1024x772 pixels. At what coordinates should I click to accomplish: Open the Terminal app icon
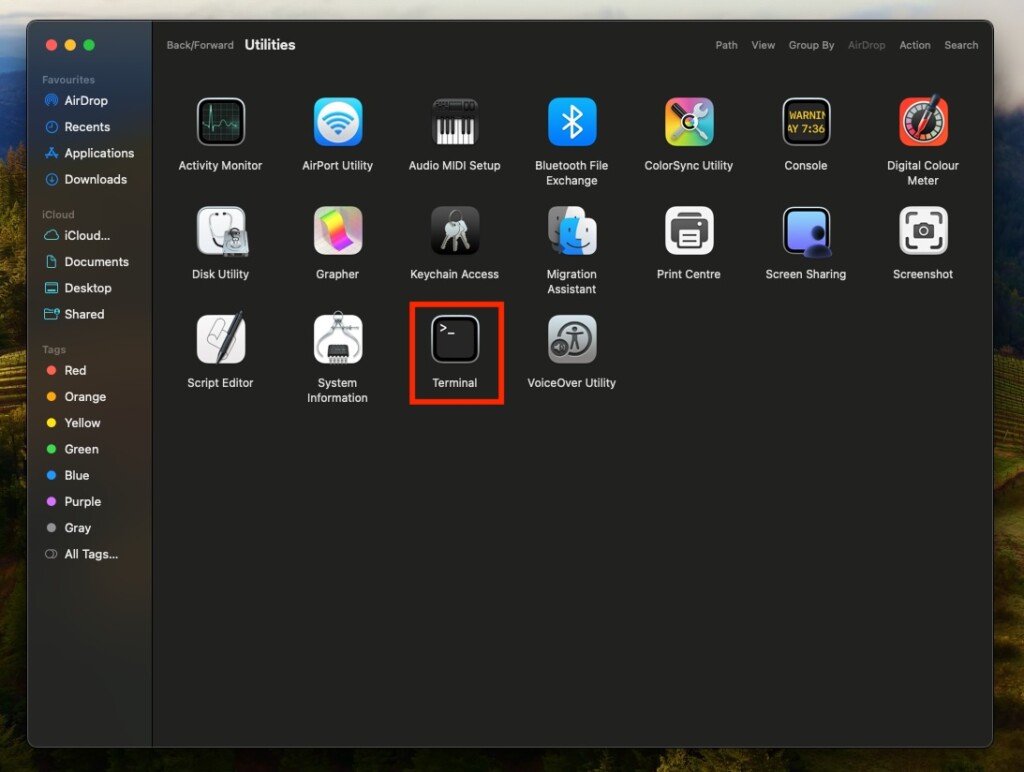pyautogui.click(x=455, y=340)
